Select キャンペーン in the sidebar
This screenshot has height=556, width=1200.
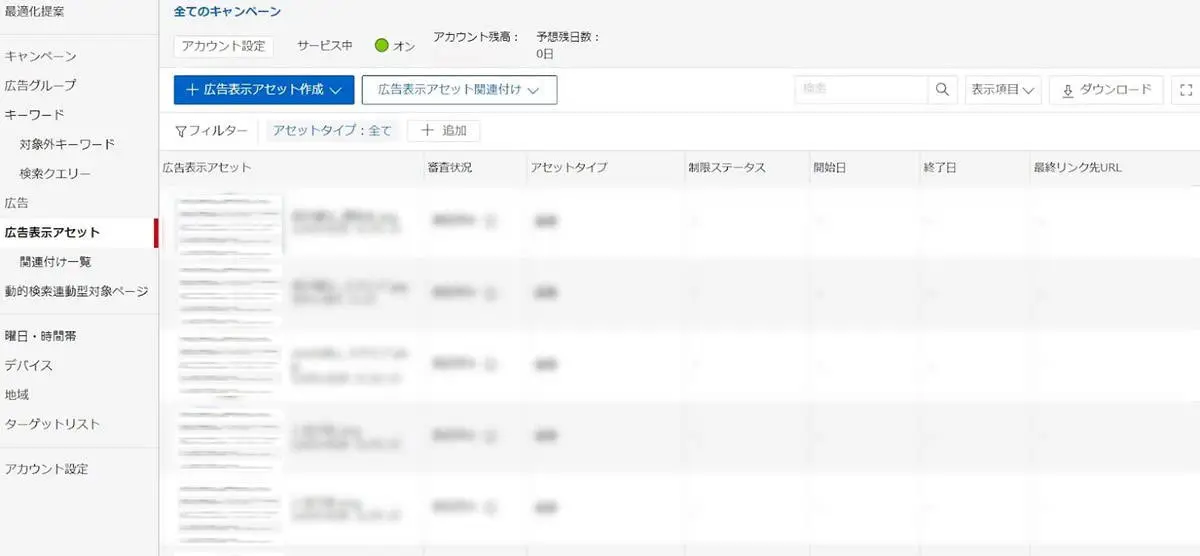pos(41,56)
